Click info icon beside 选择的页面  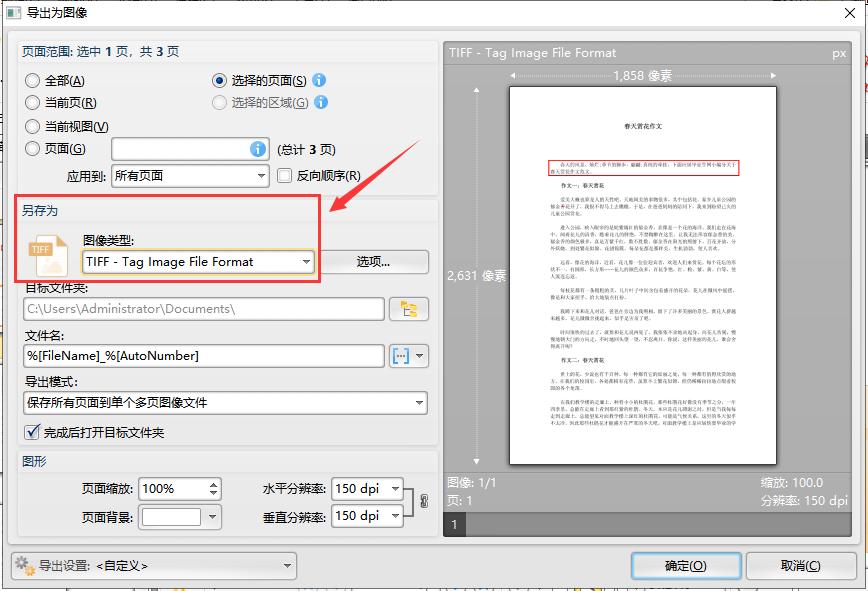coord(318,81)
